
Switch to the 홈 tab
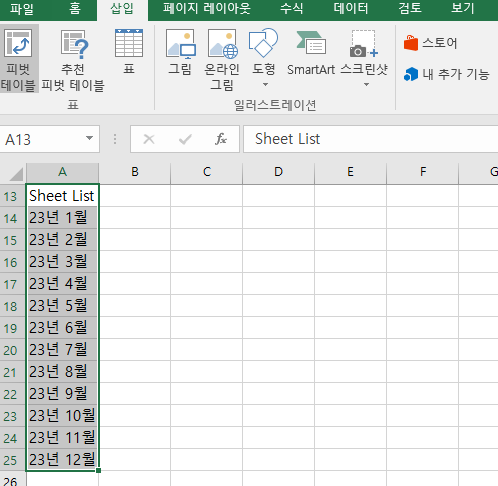tap(75, 8)
